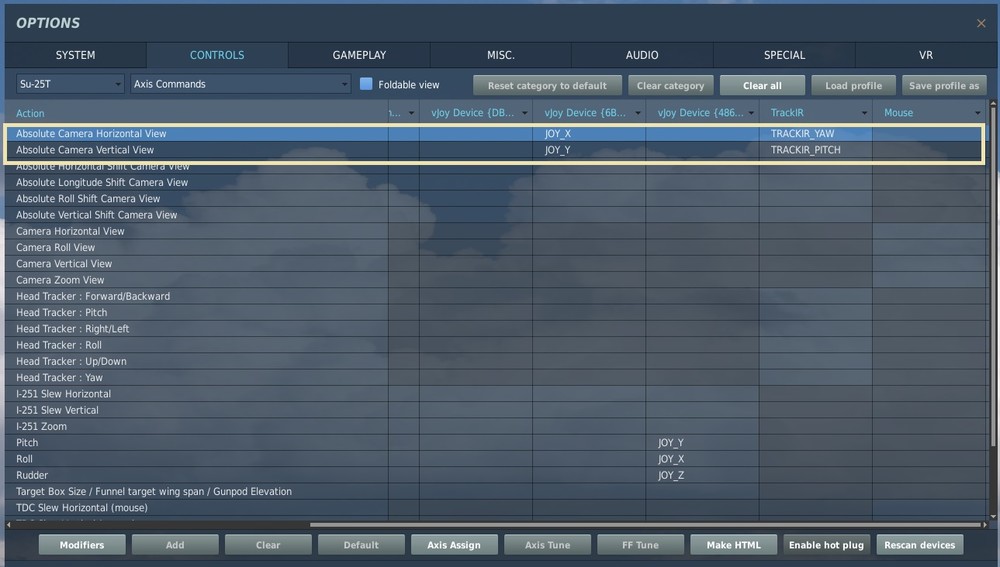Click the Clear all button

coord(762,85)
